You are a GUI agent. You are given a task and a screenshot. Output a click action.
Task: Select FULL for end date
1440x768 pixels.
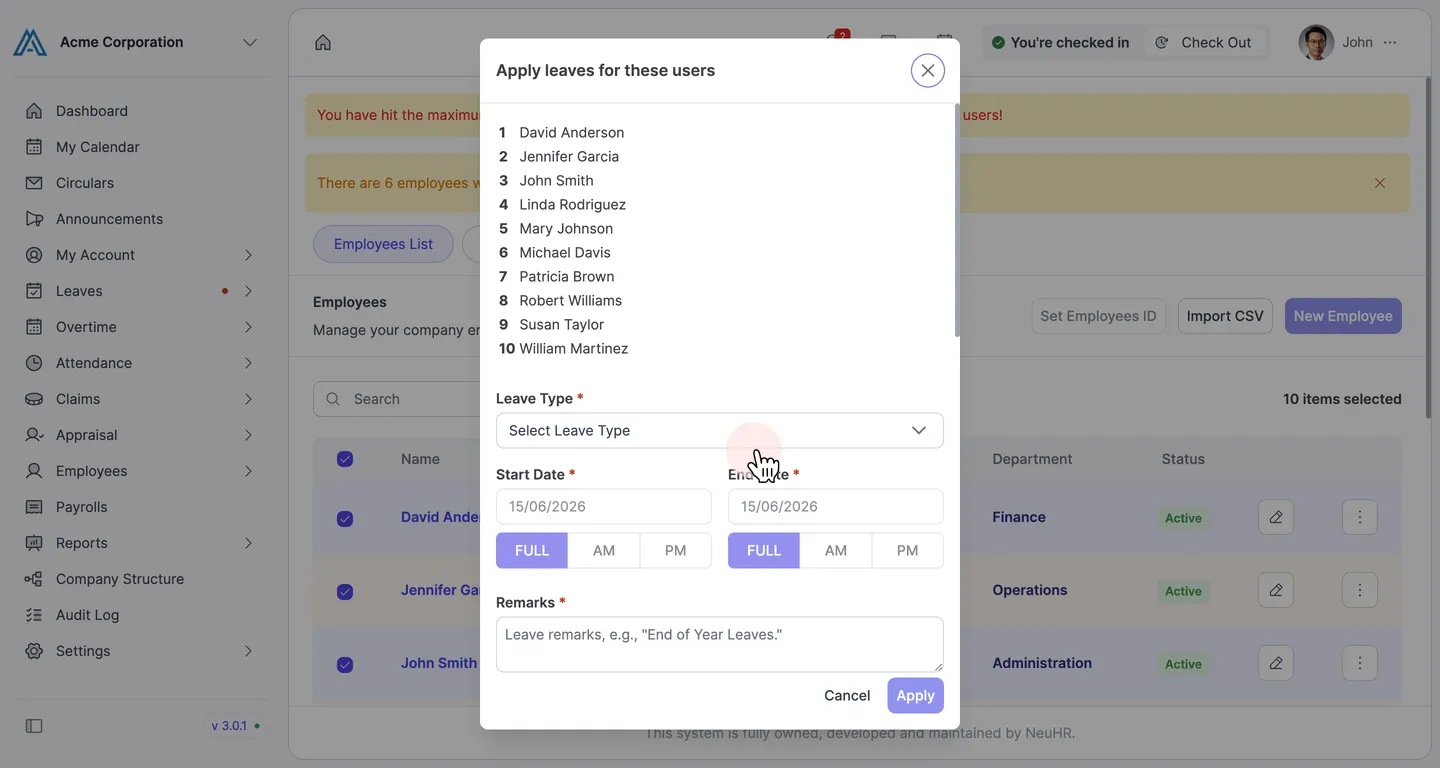764,551
